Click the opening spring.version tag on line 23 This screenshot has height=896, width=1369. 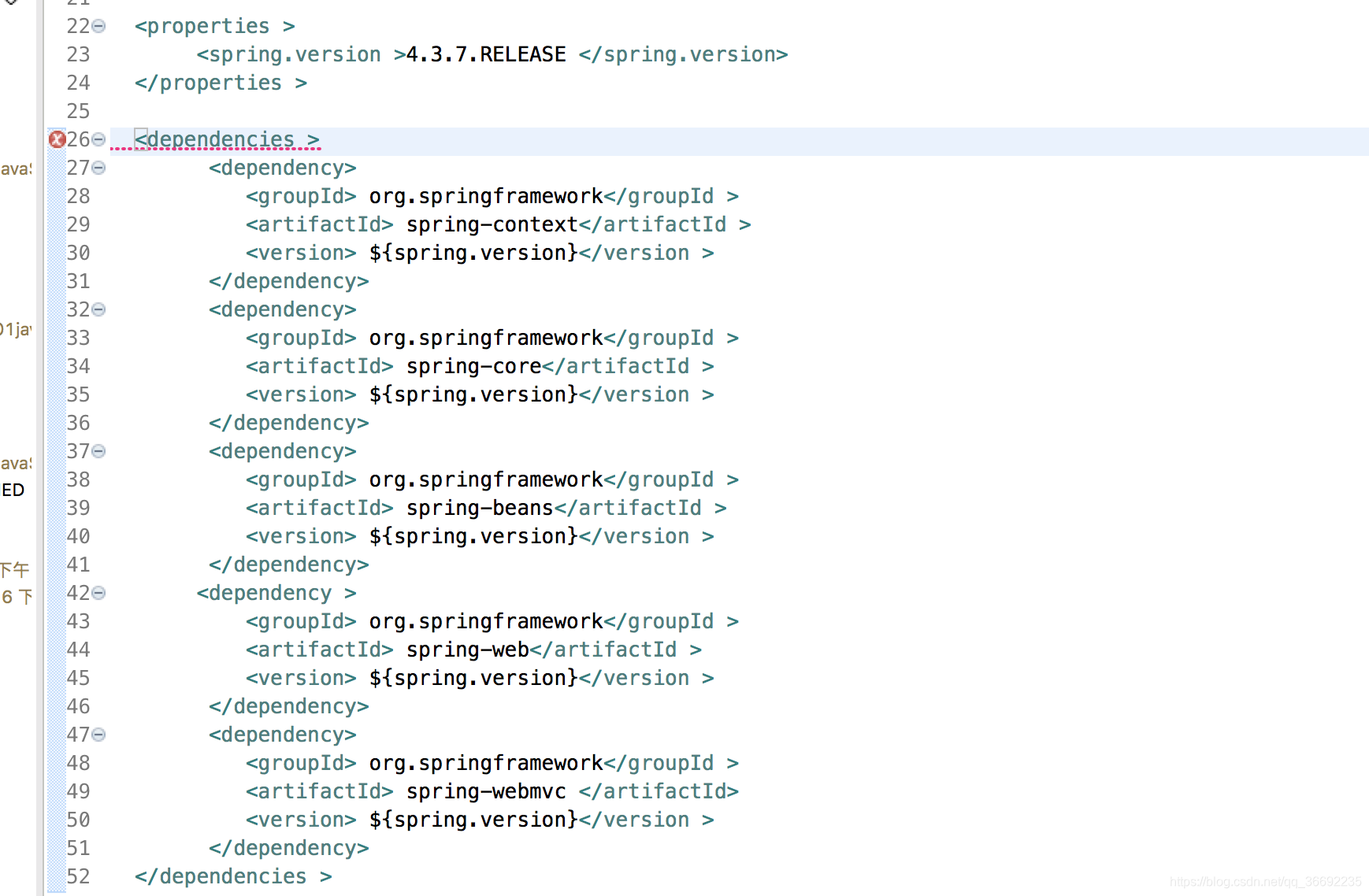pos(301,54)
